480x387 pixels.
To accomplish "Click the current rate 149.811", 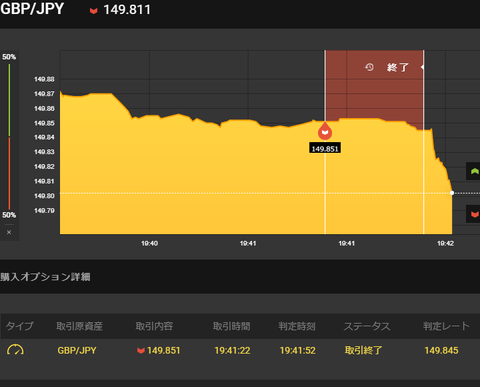I will [127, 10].
